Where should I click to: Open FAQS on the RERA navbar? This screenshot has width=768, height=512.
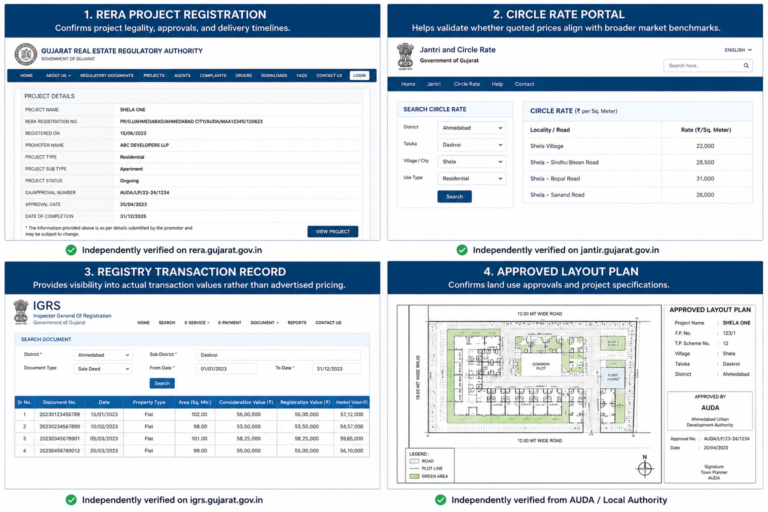coord(302,75)
